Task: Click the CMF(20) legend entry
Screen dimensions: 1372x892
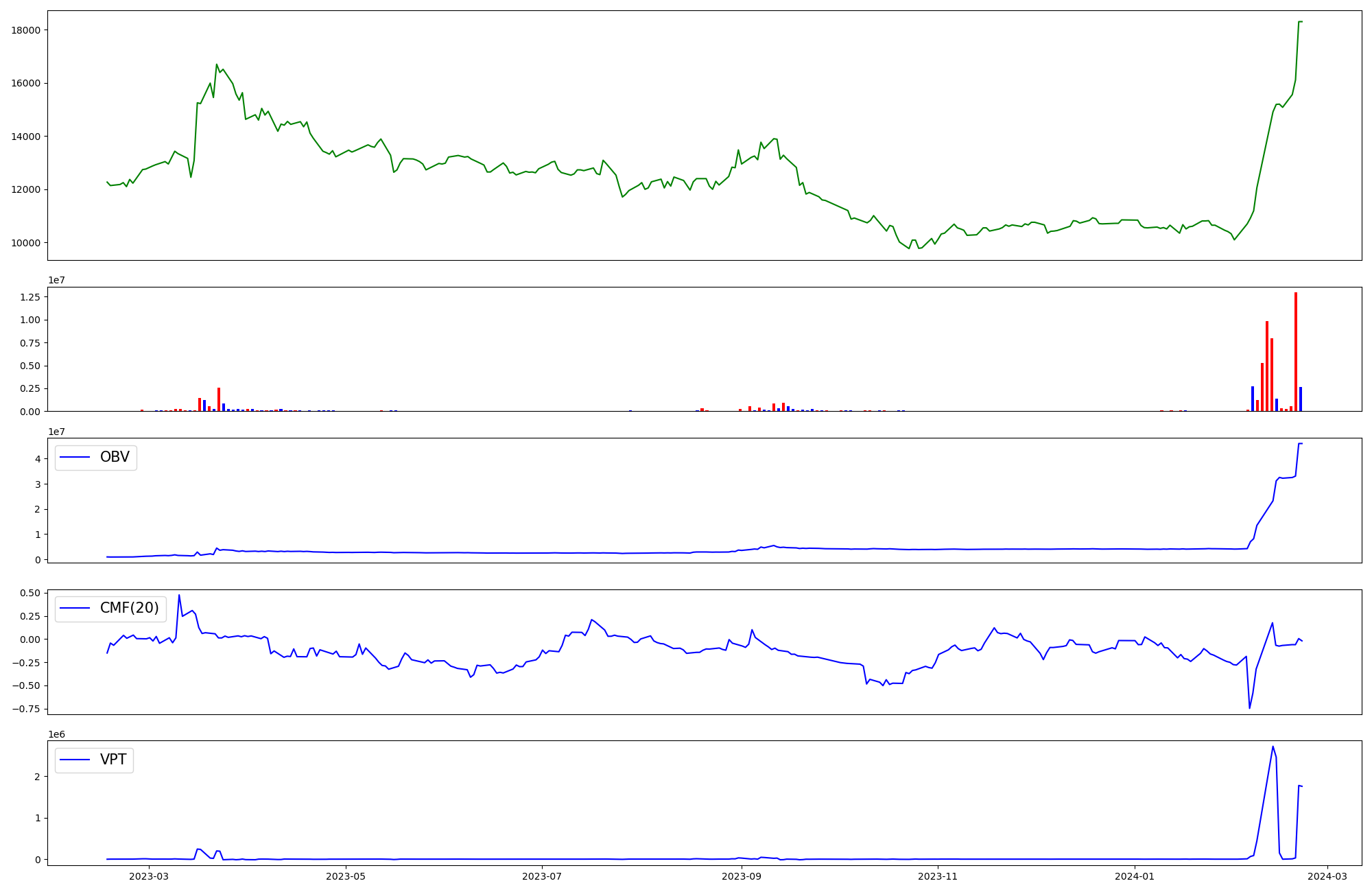Action: click(129, 608)
